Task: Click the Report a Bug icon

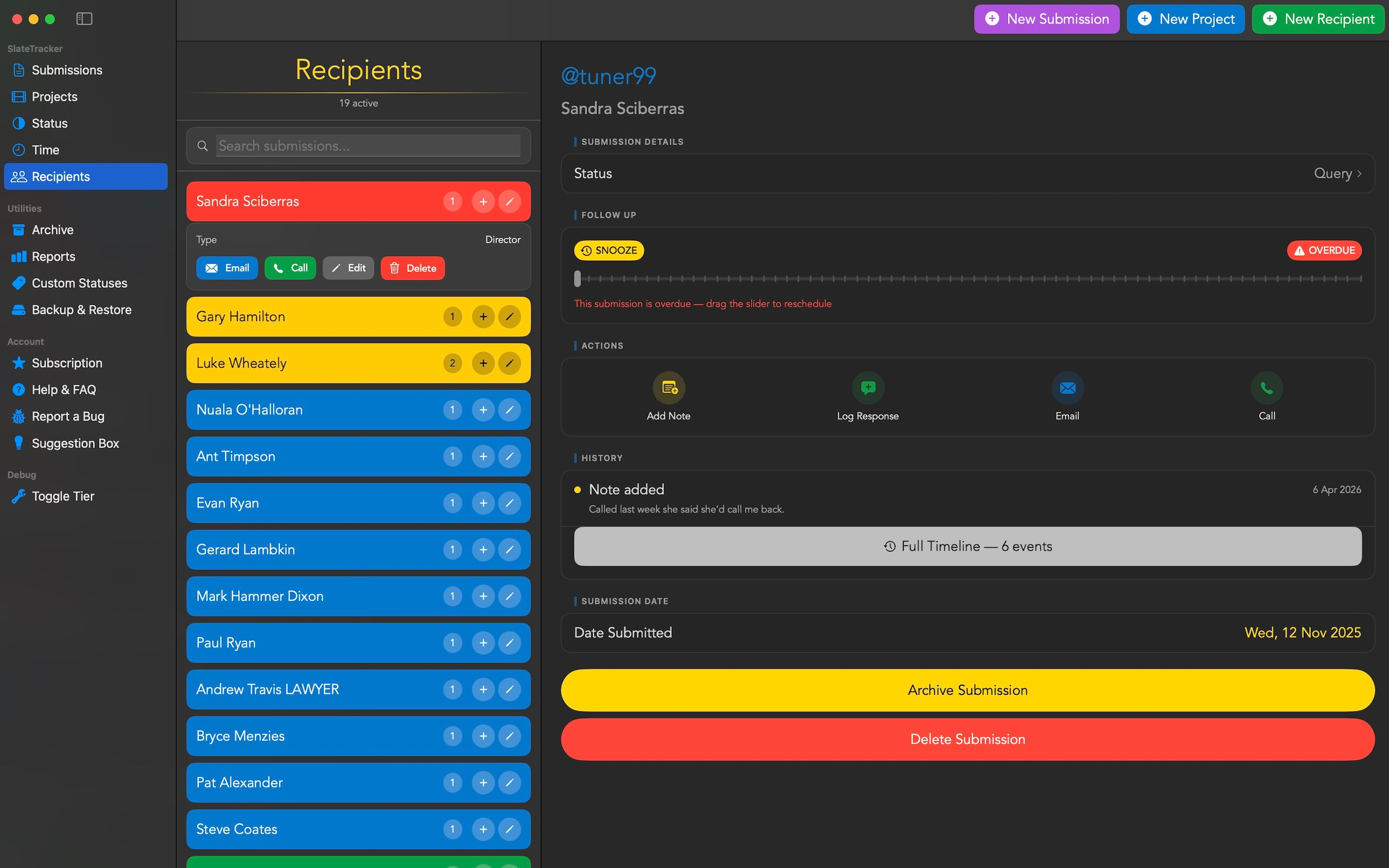Action: (x=19, y=416)
